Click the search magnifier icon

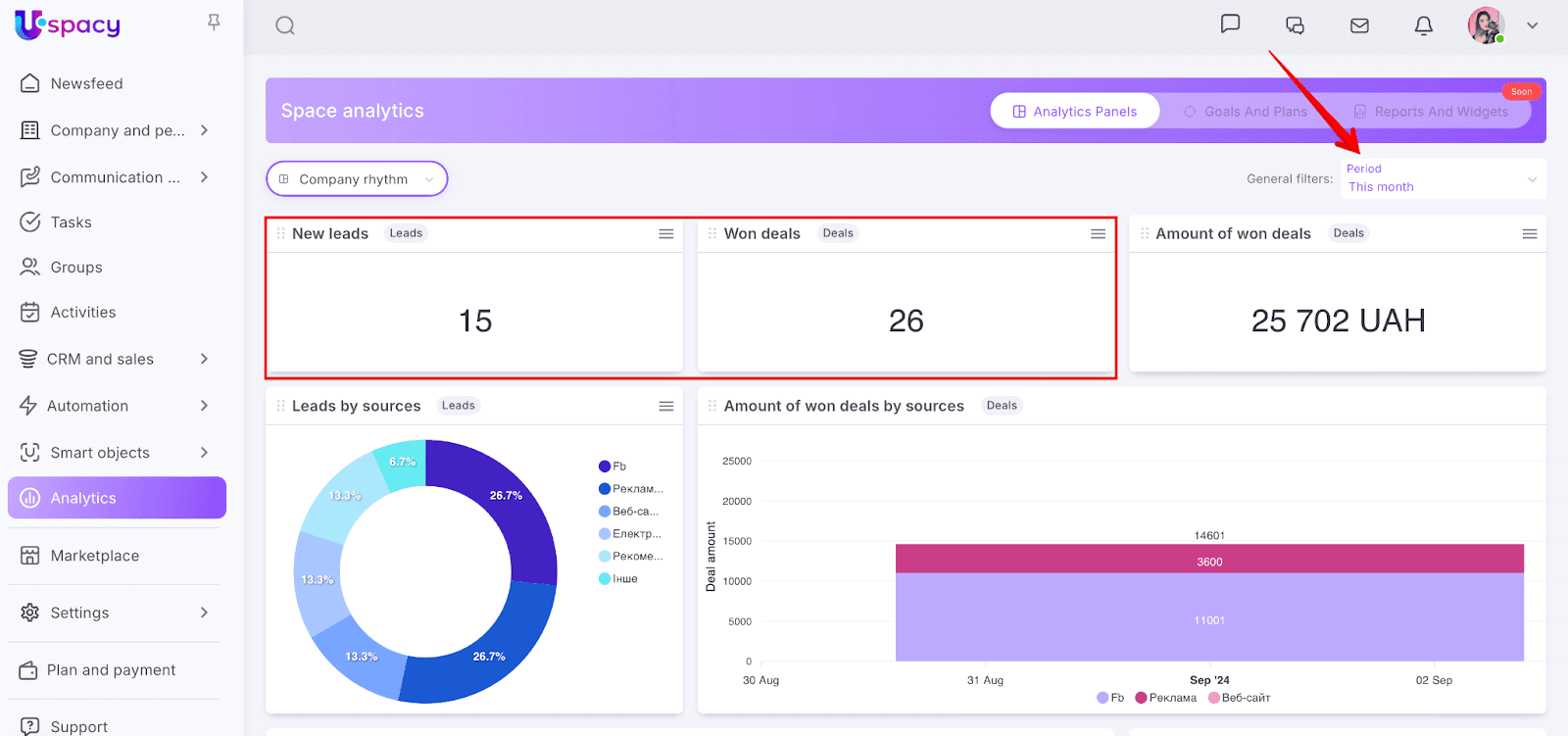click(285, 25)
